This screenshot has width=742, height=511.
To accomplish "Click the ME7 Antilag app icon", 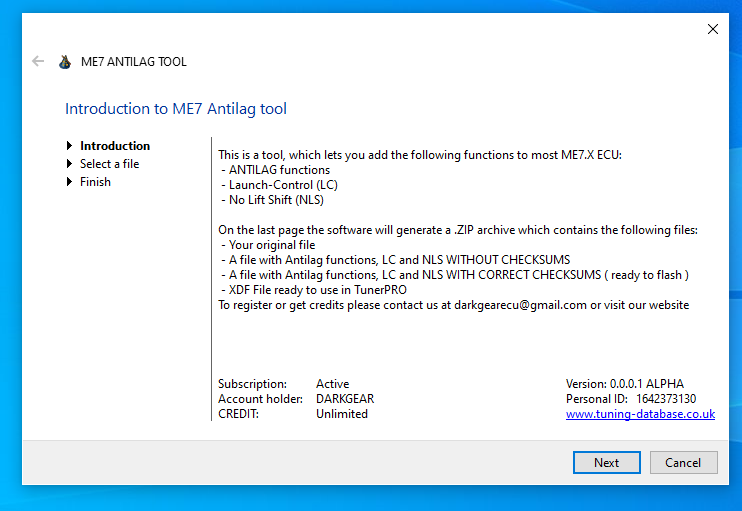I will (65, 61).
